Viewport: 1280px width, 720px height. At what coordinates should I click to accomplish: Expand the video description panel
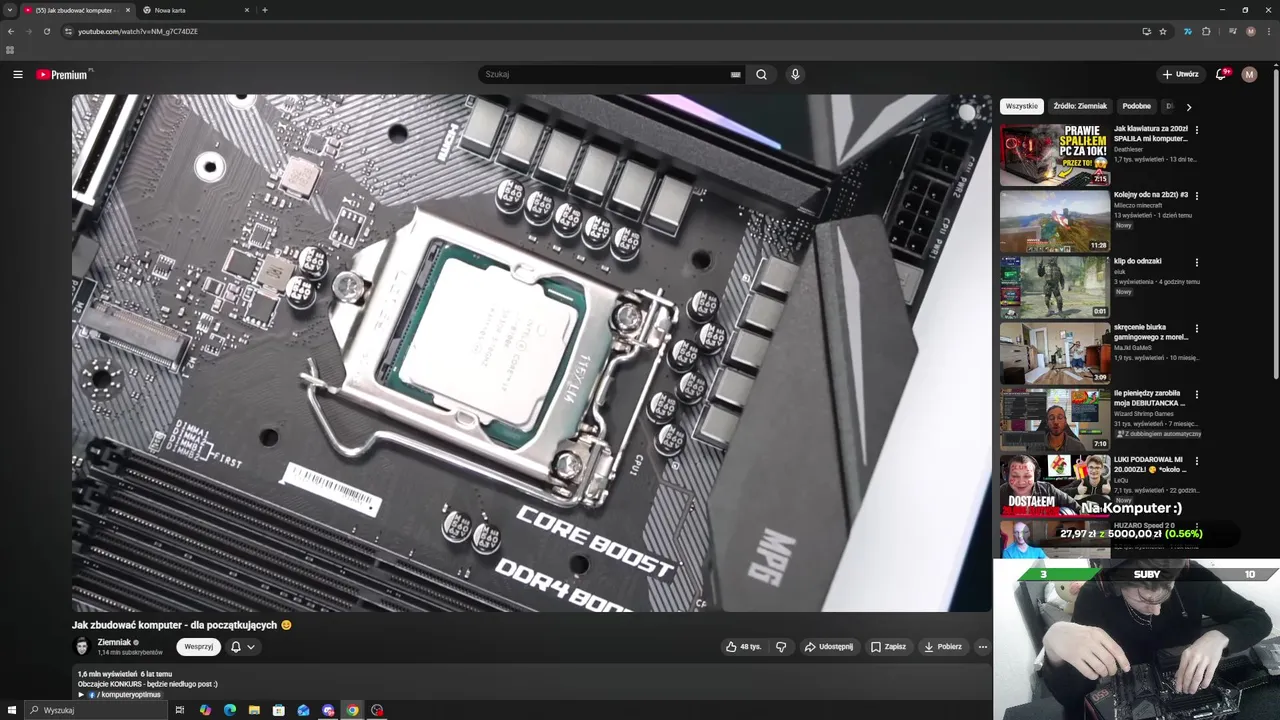[534, 684]
